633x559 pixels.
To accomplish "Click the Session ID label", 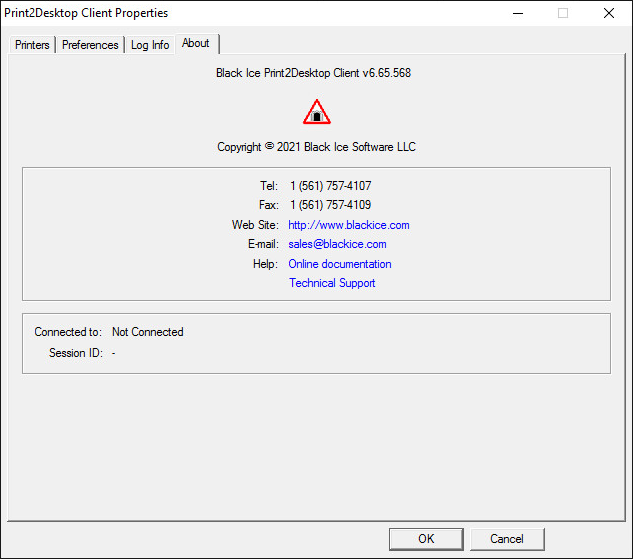I will tap(75, 353).
